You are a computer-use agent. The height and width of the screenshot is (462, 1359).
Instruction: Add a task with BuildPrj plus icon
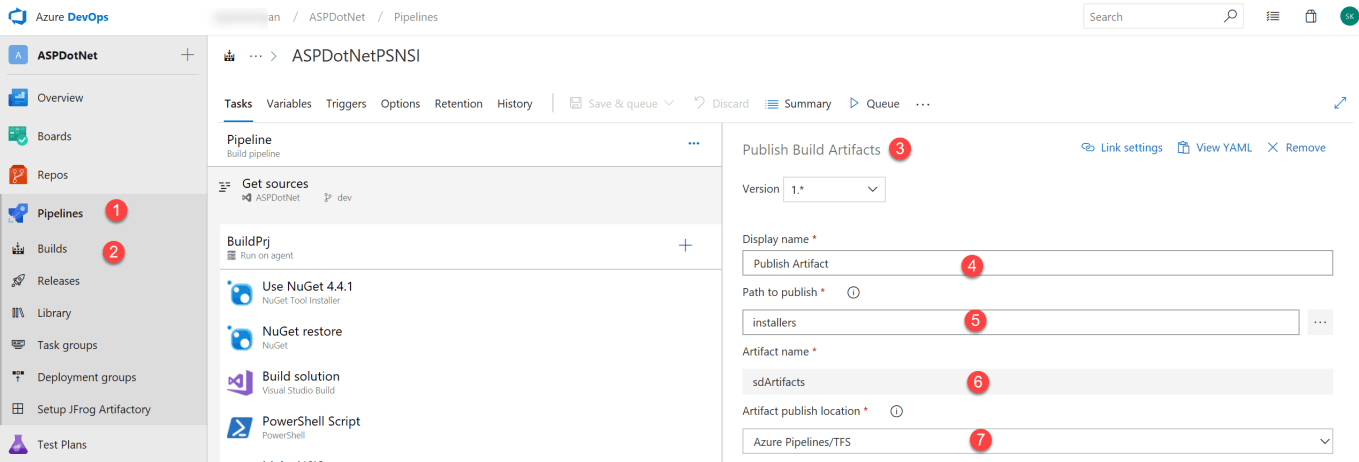point(685,246)
